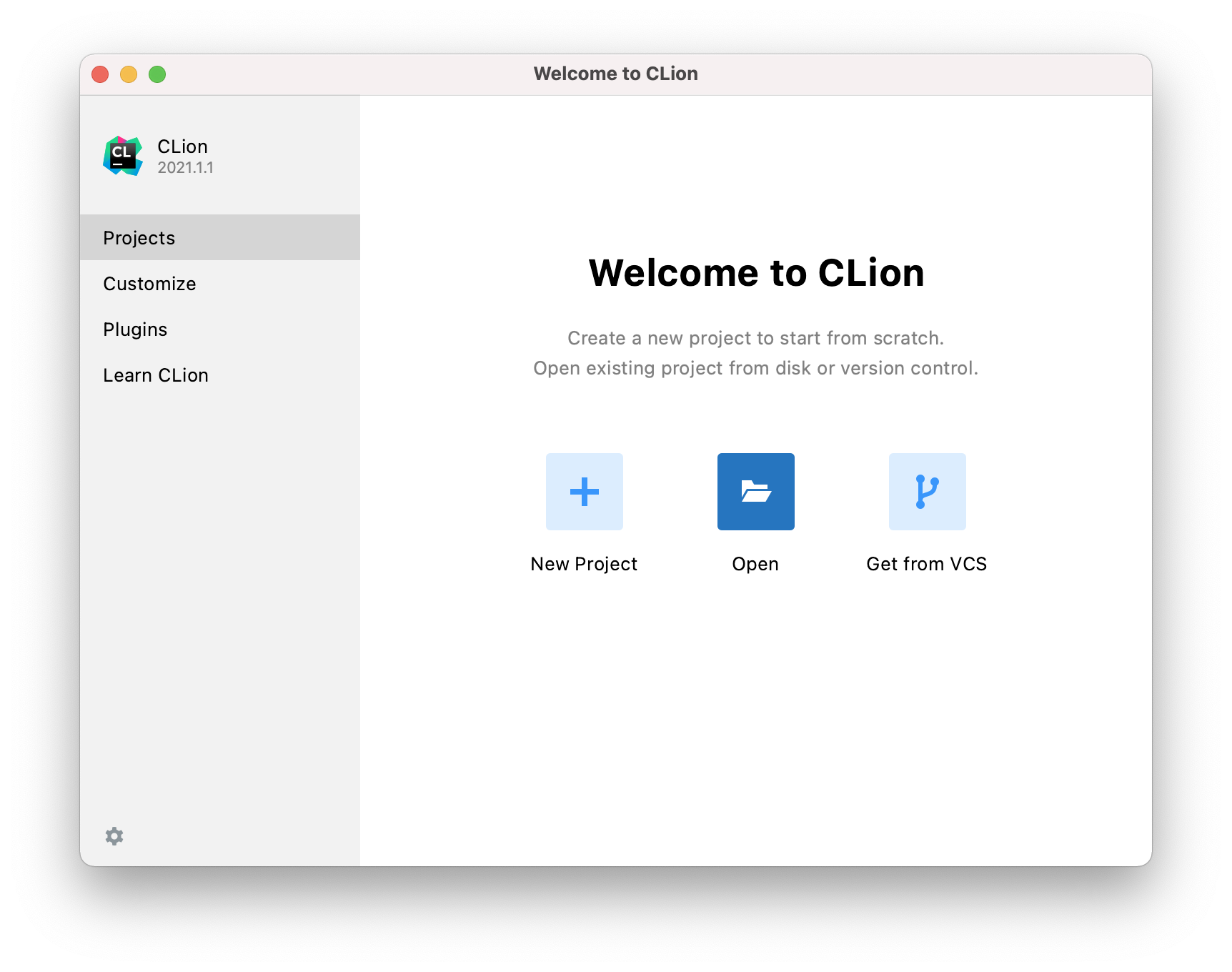The width and height of the screenshot is (1232, 972).
Task: Click the "Open" text label
Action: tap(755, 564)
